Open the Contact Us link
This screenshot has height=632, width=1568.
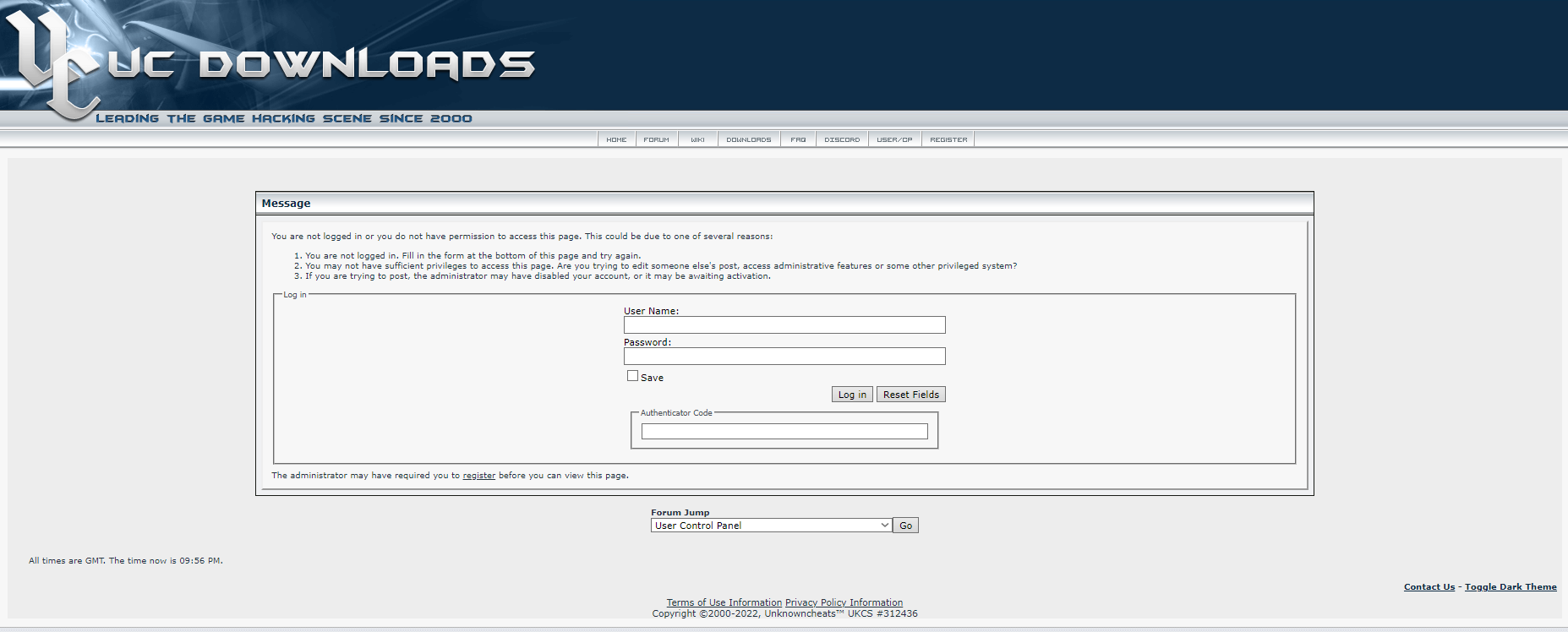click(x=1429, y=587)
